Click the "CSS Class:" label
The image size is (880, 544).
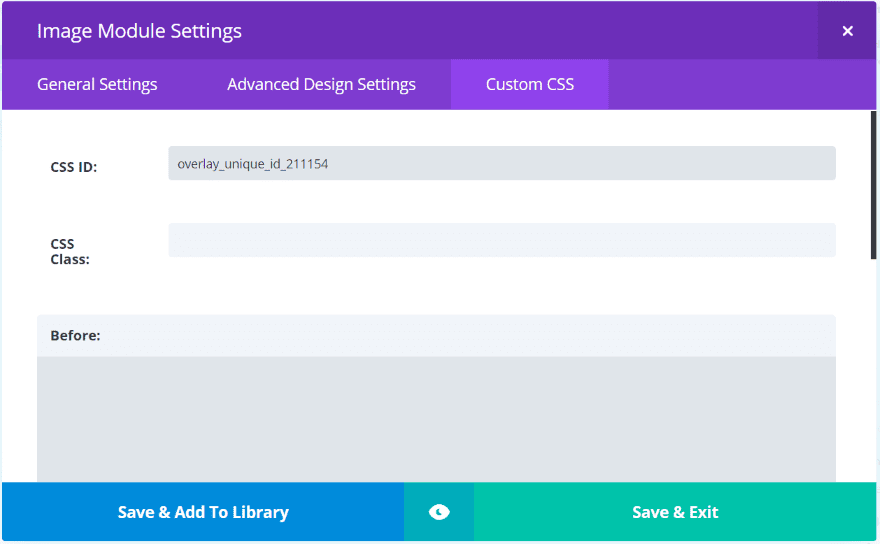70,251
